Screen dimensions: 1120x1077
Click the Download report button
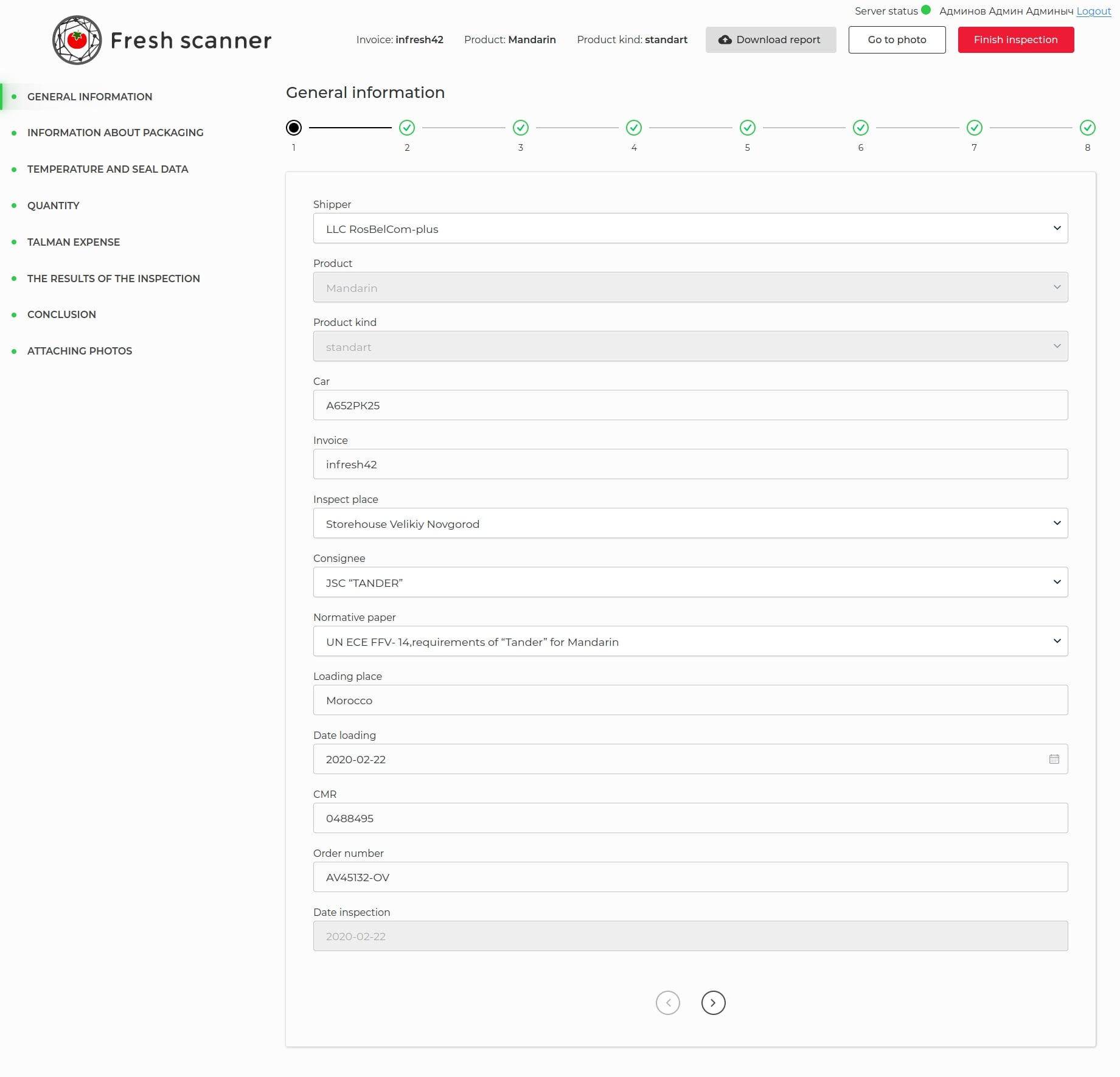click(770, 40)
